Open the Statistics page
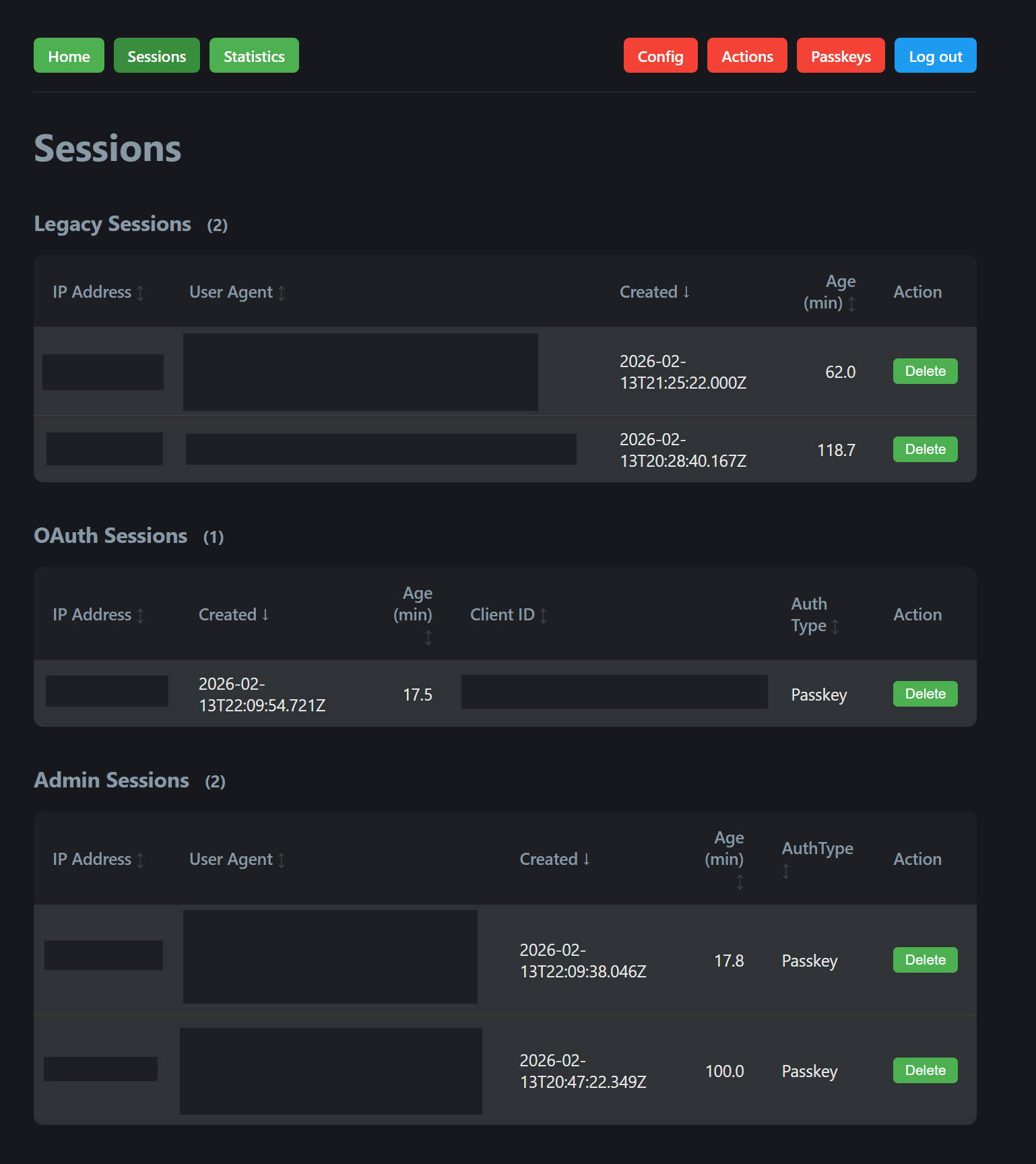The height and width of the screenshot is (1164, 1036). pyautogui.click(x=254, y=56)
